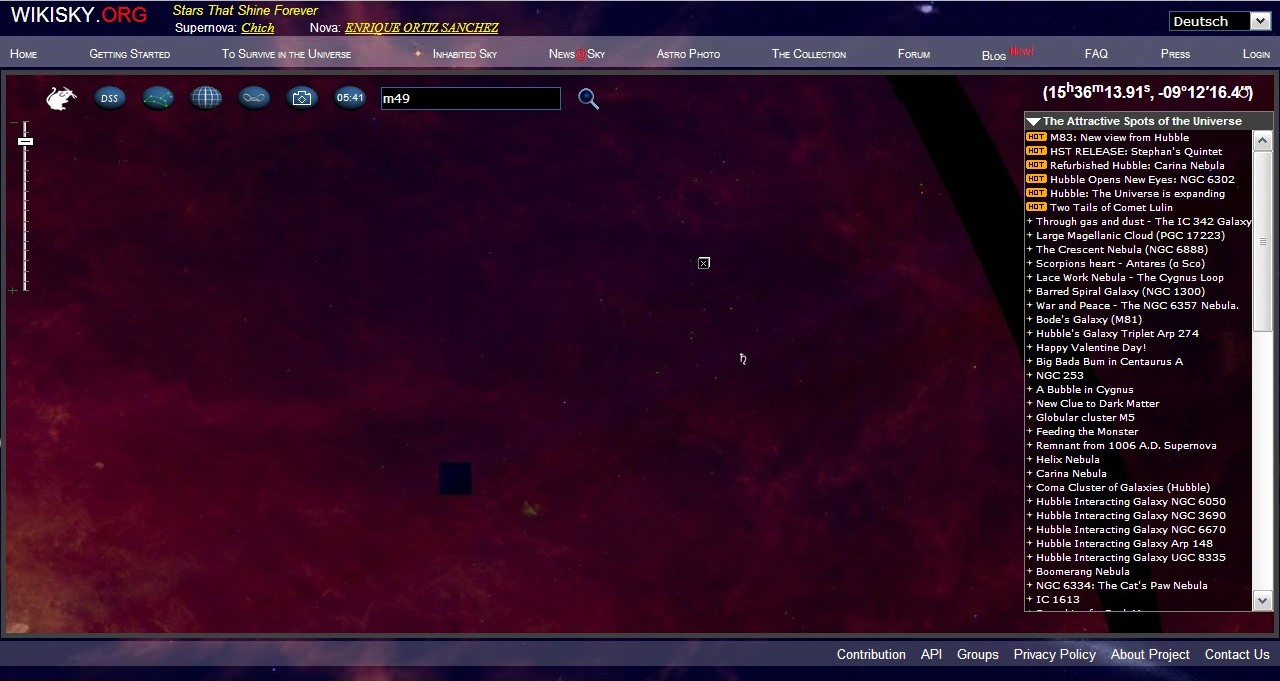Select the Happy Valentine Day! entry
Image resolution: width=1280 pixels, height=681 pixels.
point(1091,348)
